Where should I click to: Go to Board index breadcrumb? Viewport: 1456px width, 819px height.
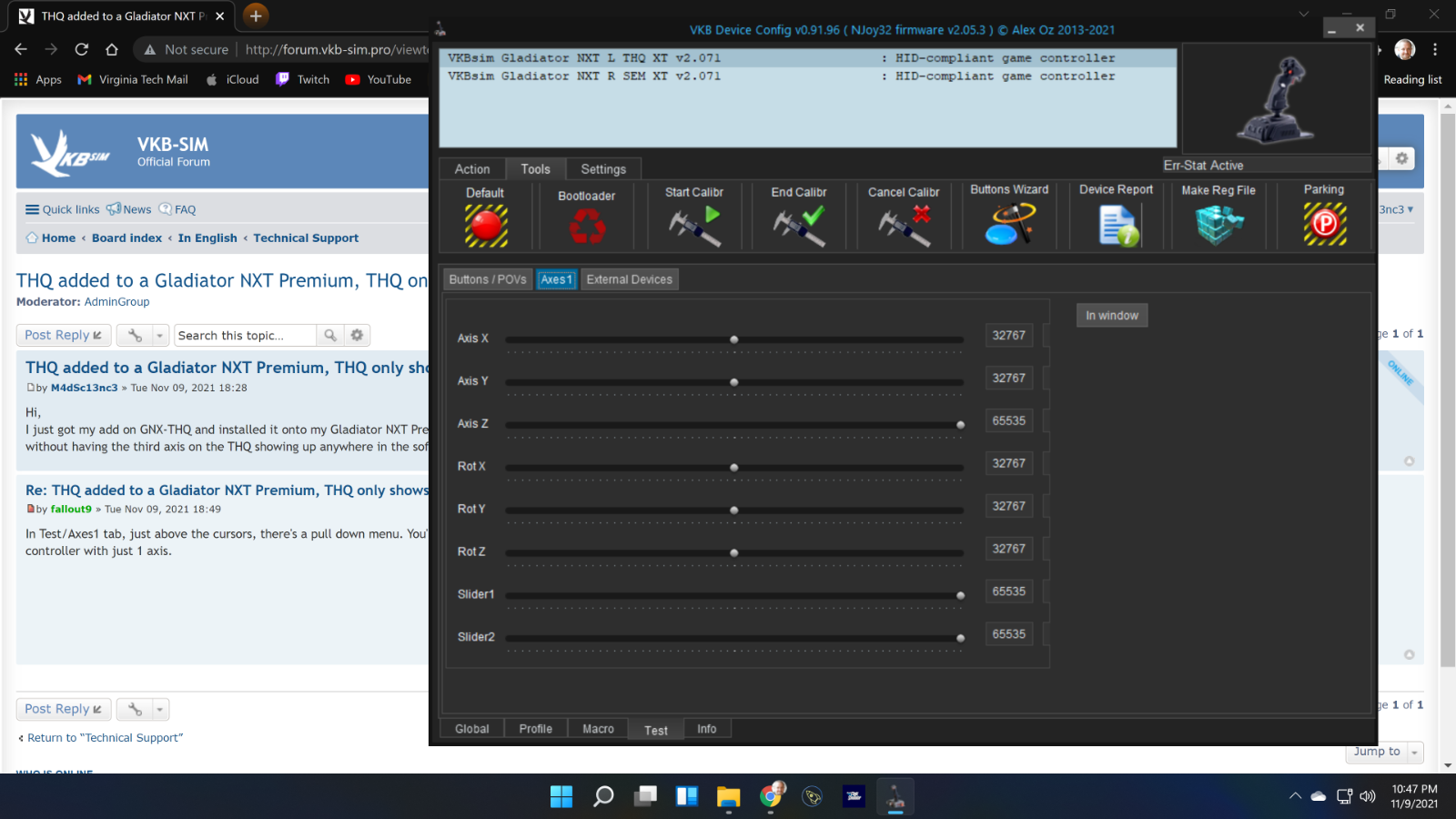click(x=126, y=238)
